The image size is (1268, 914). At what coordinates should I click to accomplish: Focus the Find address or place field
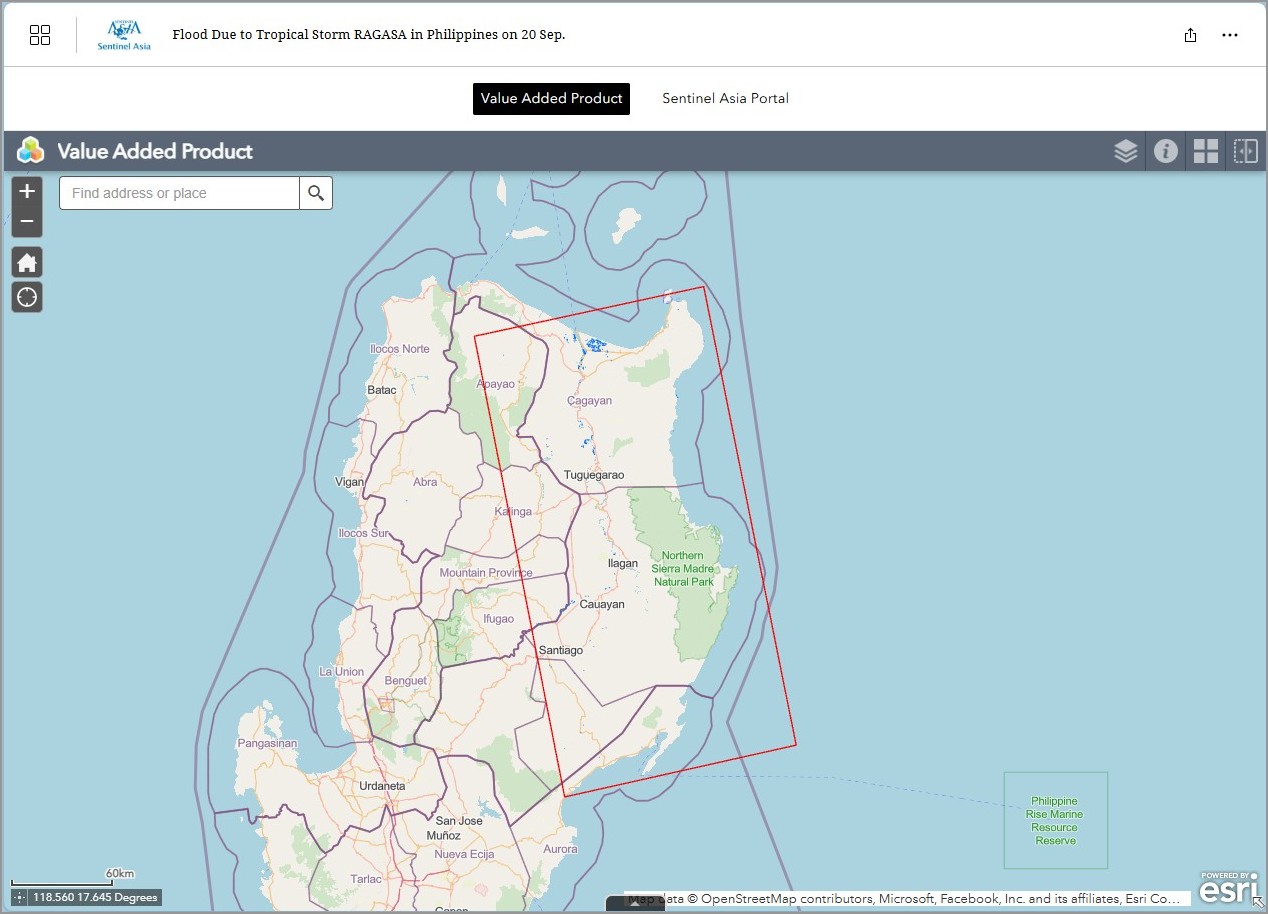pos(180,193)
